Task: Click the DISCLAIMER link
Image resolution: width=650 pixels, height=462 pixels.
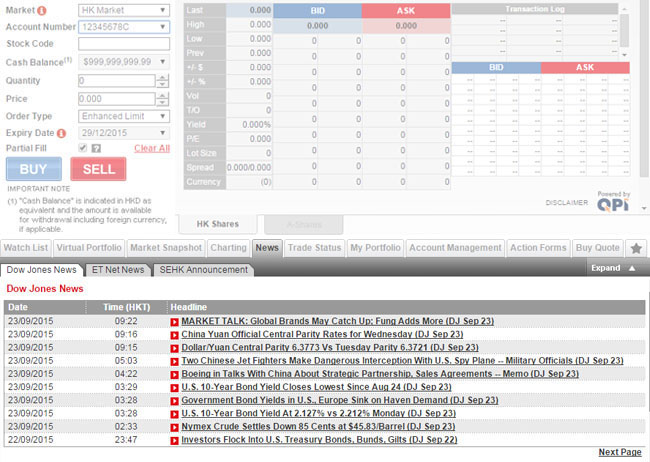Action: (567, 203)
